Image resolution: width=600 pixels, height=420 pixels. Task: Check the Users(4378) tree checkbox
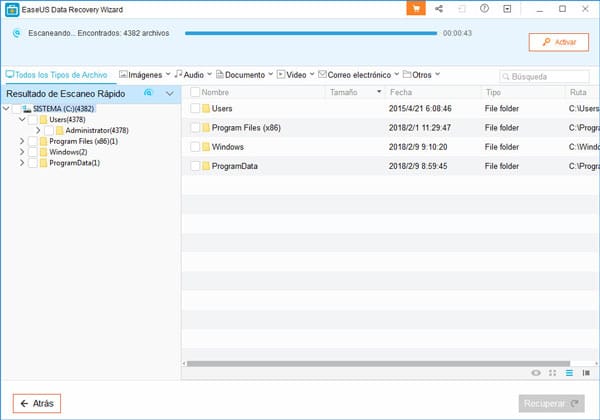[x=33, y=120]
